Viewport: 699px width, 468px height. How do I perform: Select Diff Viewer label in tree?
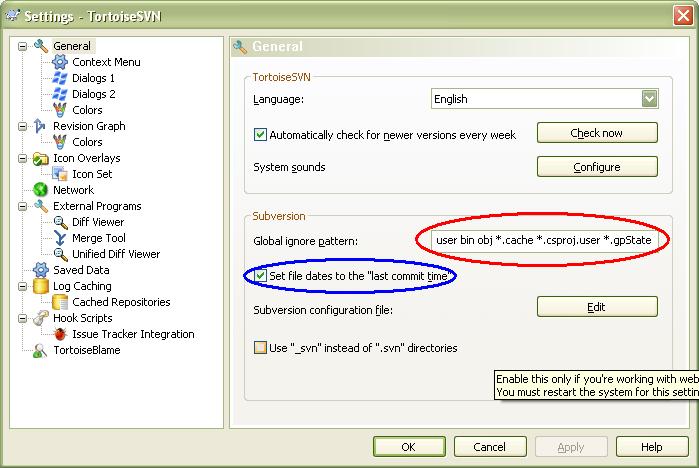pos(98,222)
